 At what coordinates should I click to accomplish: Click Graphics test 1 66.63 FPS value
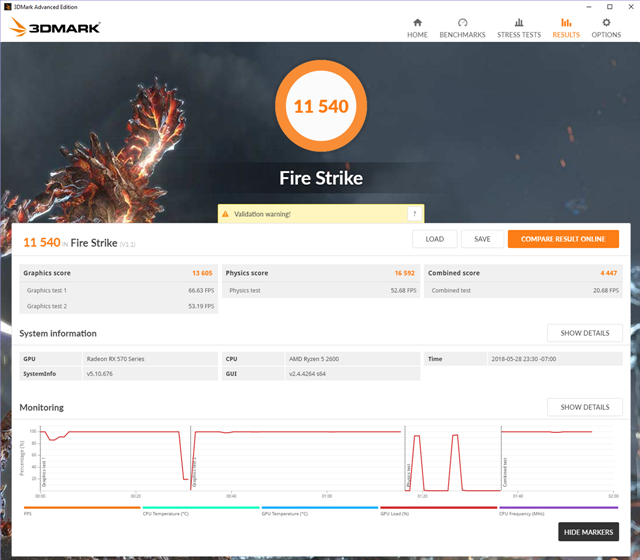click(x=201, y=290)
